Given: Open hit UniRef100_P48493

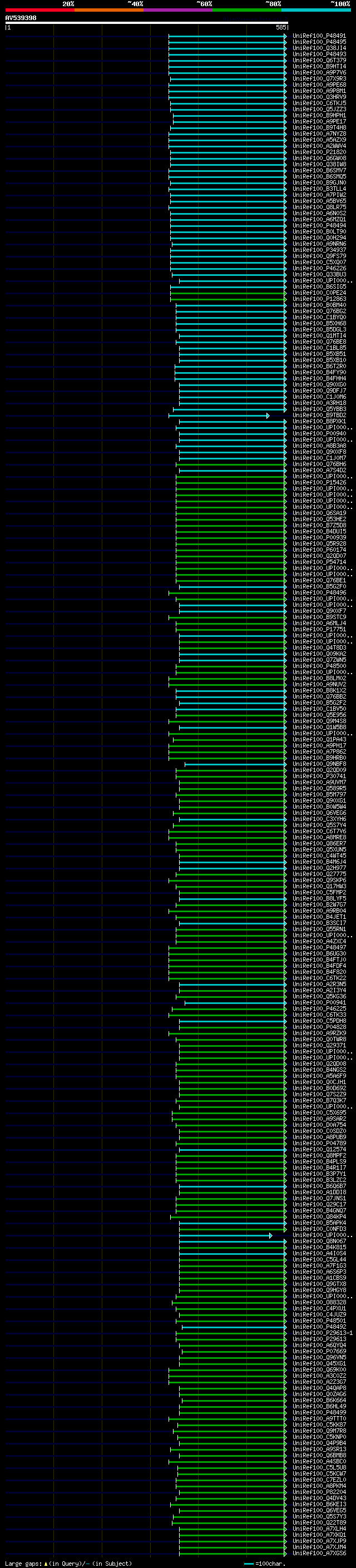Looking at the screenshot, I should [319, 54].
